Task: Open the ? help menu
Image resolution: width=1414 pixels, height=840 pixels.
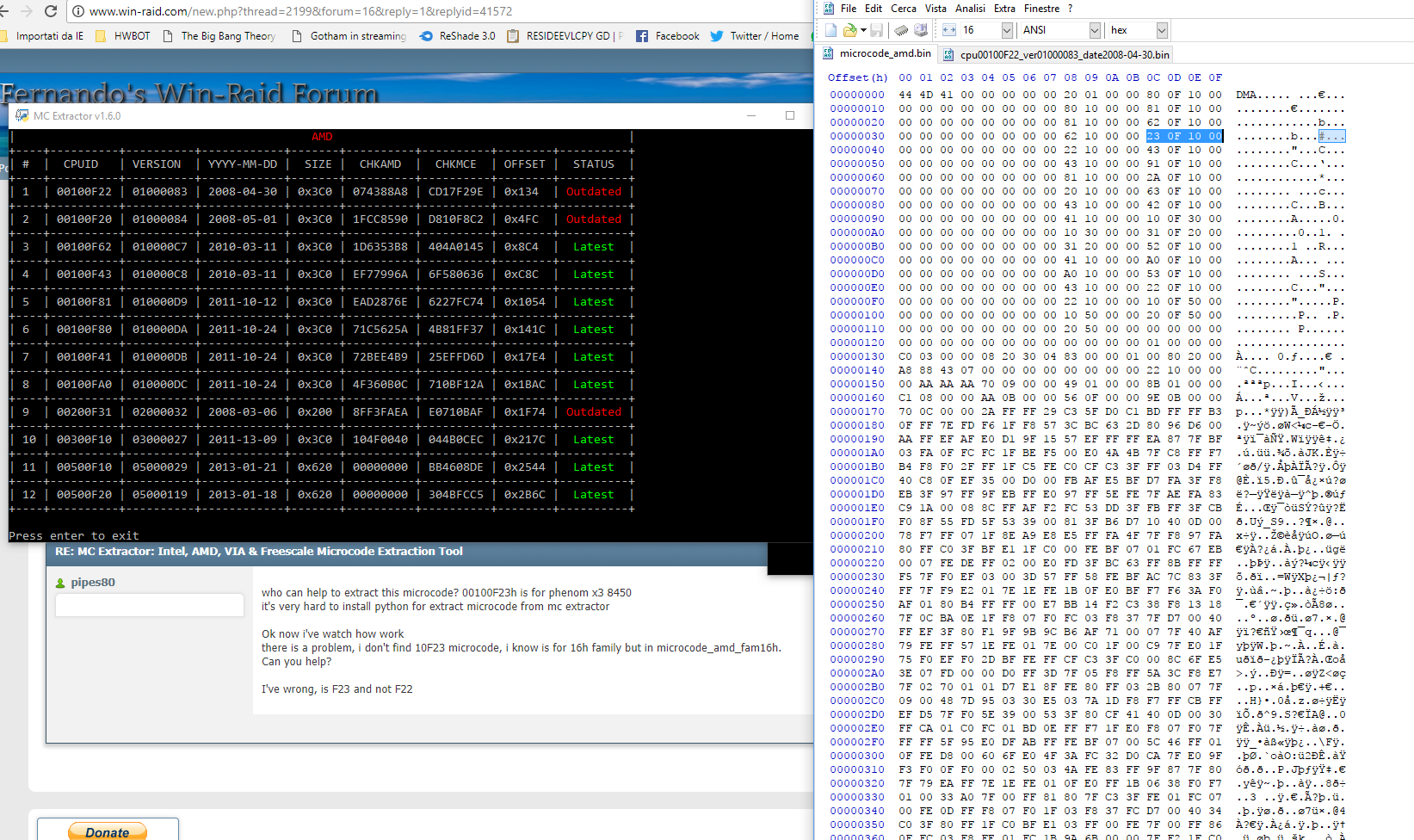Action: coord(1070,9)
